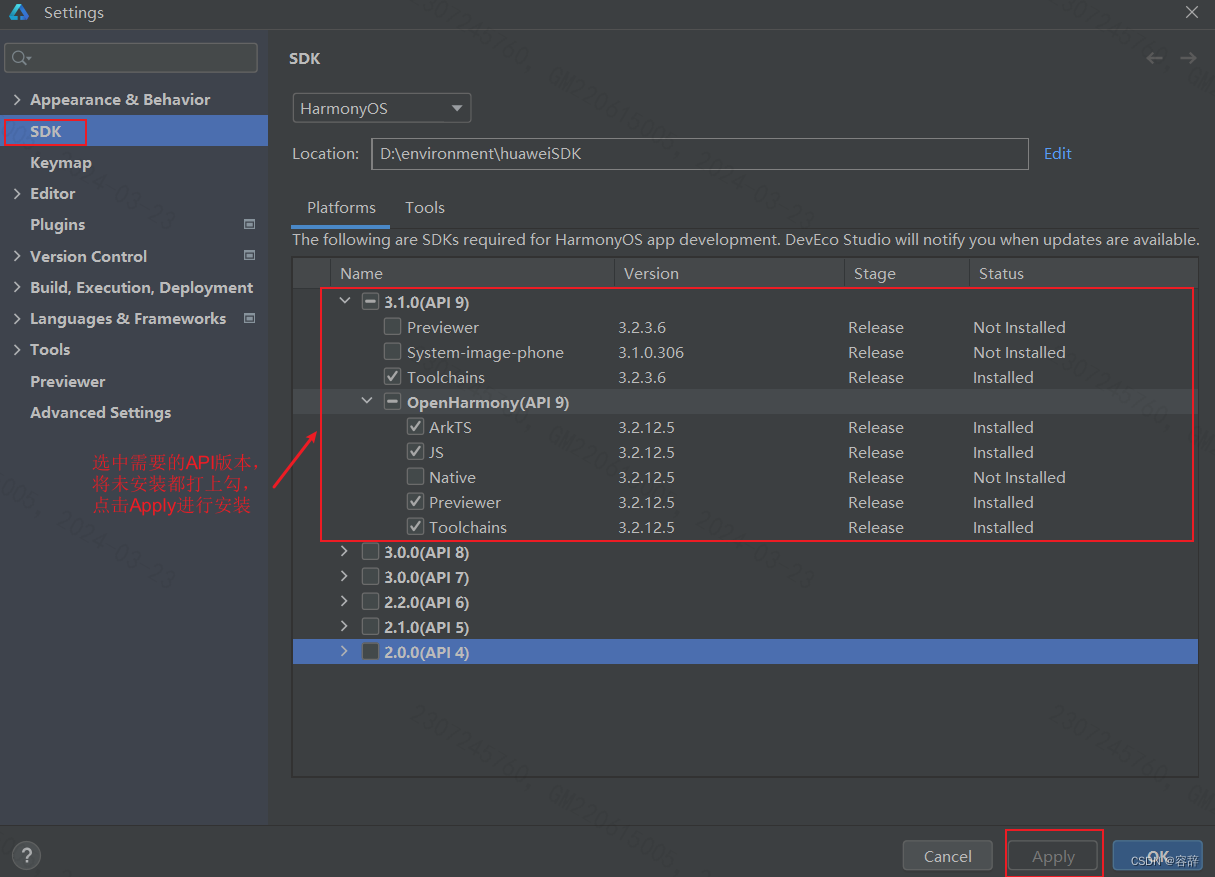Uncheck the OpenHarmony Previewer 3.2.12.5 checkbox
1215x877 pixels.
(415, 502)
